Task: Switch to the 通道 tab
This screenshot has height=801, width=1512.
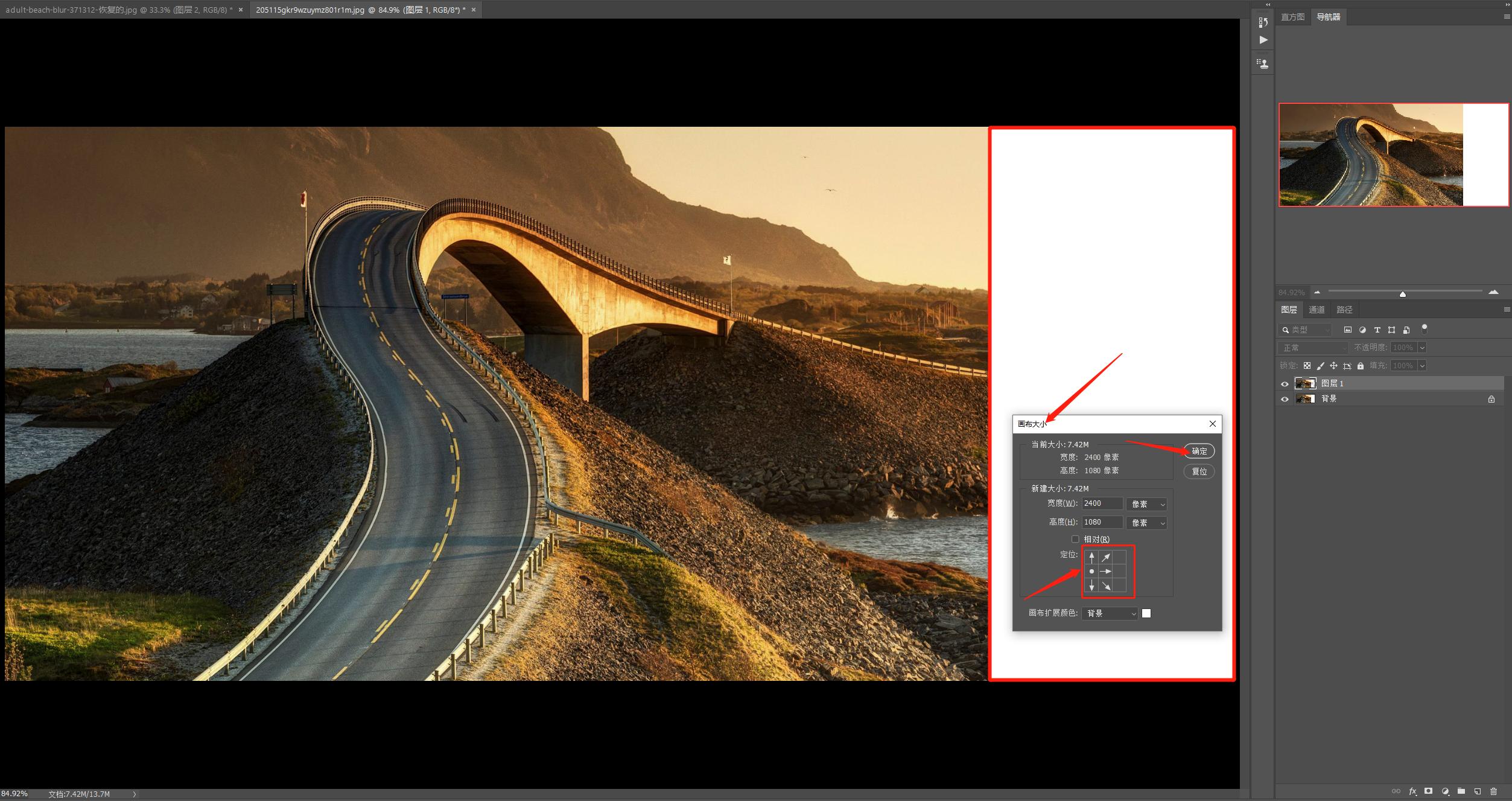Action: 1317,310
